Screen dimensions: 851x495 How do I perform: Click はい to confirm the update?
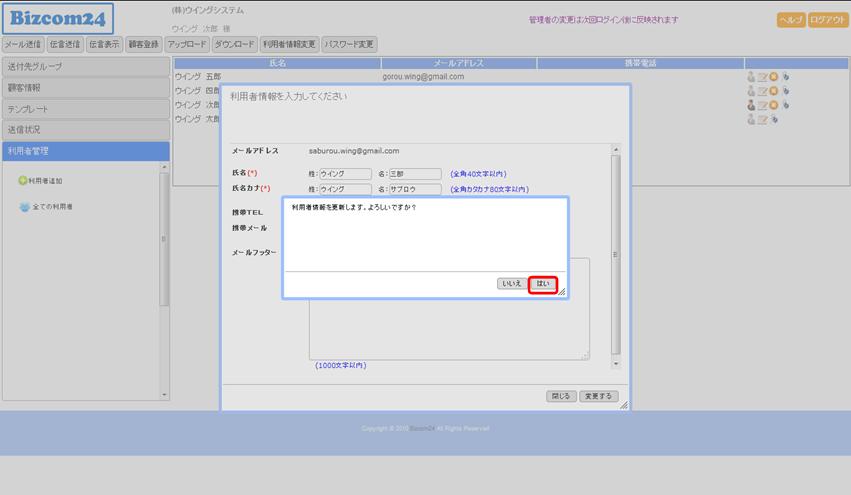[542, 284]
